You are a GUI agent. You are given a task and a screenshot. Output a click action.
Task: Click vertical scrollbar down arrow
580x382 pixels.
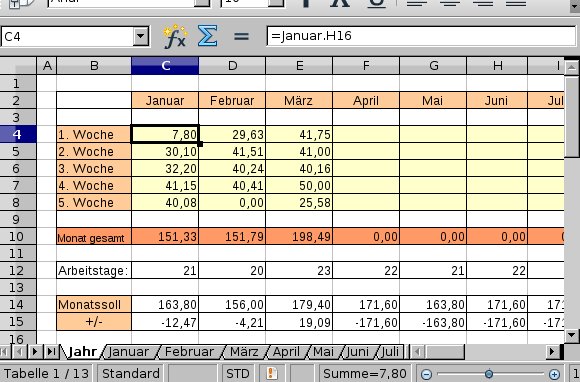(571, 335)
